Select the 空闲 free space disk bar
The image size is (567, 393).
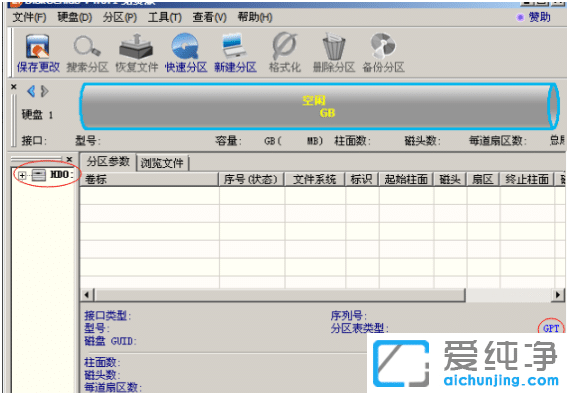point(320,107)
